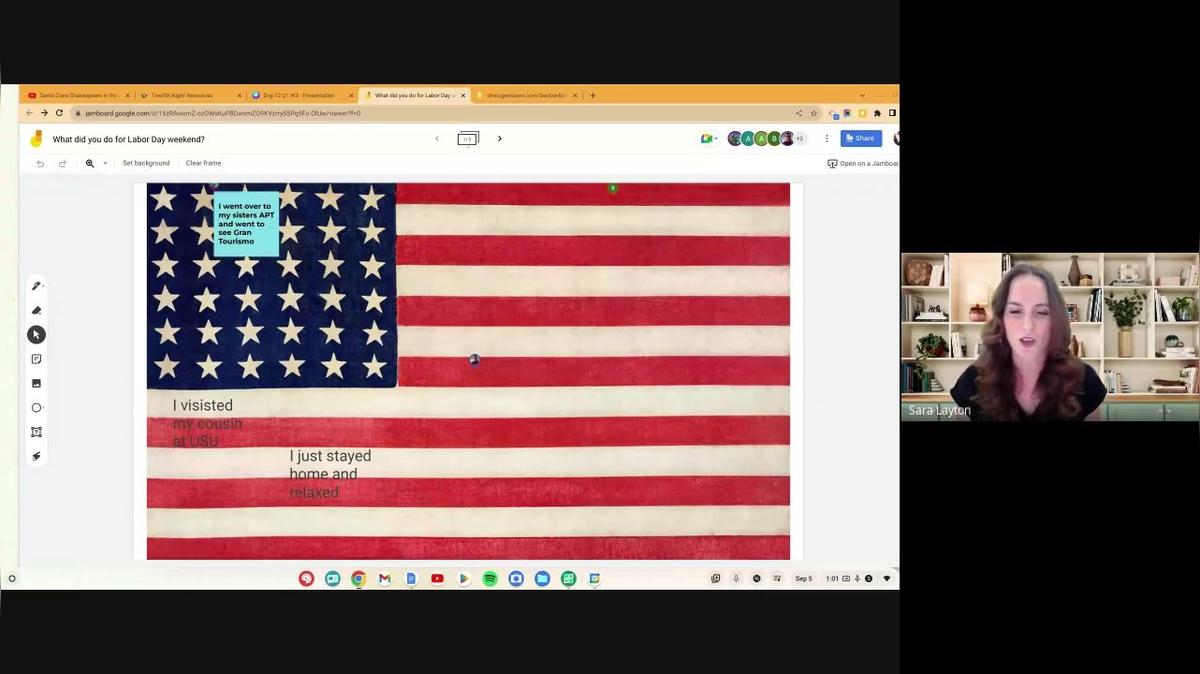Redo the last Jamboard action
Screen dimensions: 1200x674
(62, 163)
